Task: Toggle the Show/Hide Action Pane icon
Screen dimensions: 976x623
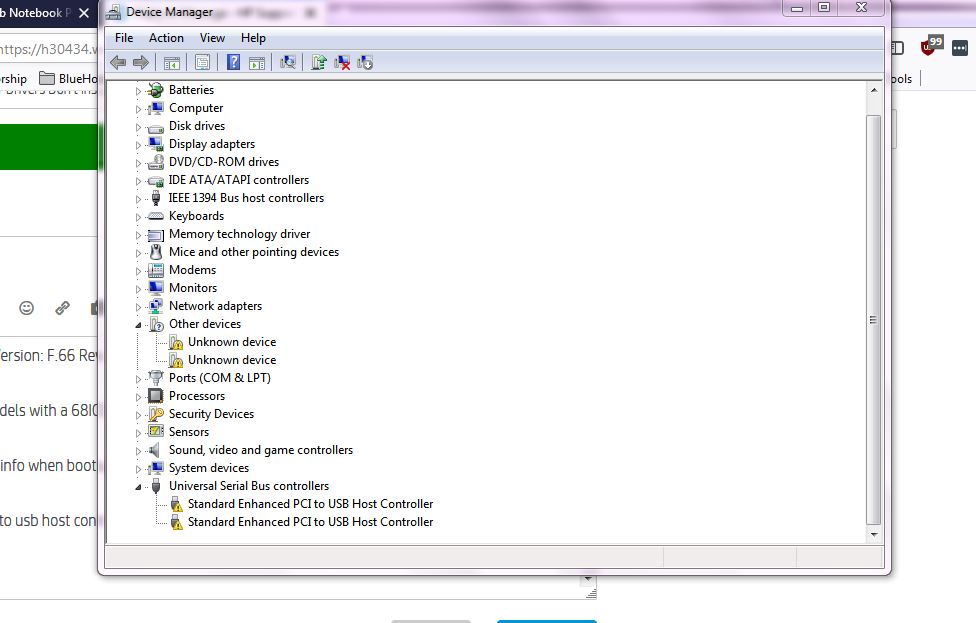Action: click(256, 62)
